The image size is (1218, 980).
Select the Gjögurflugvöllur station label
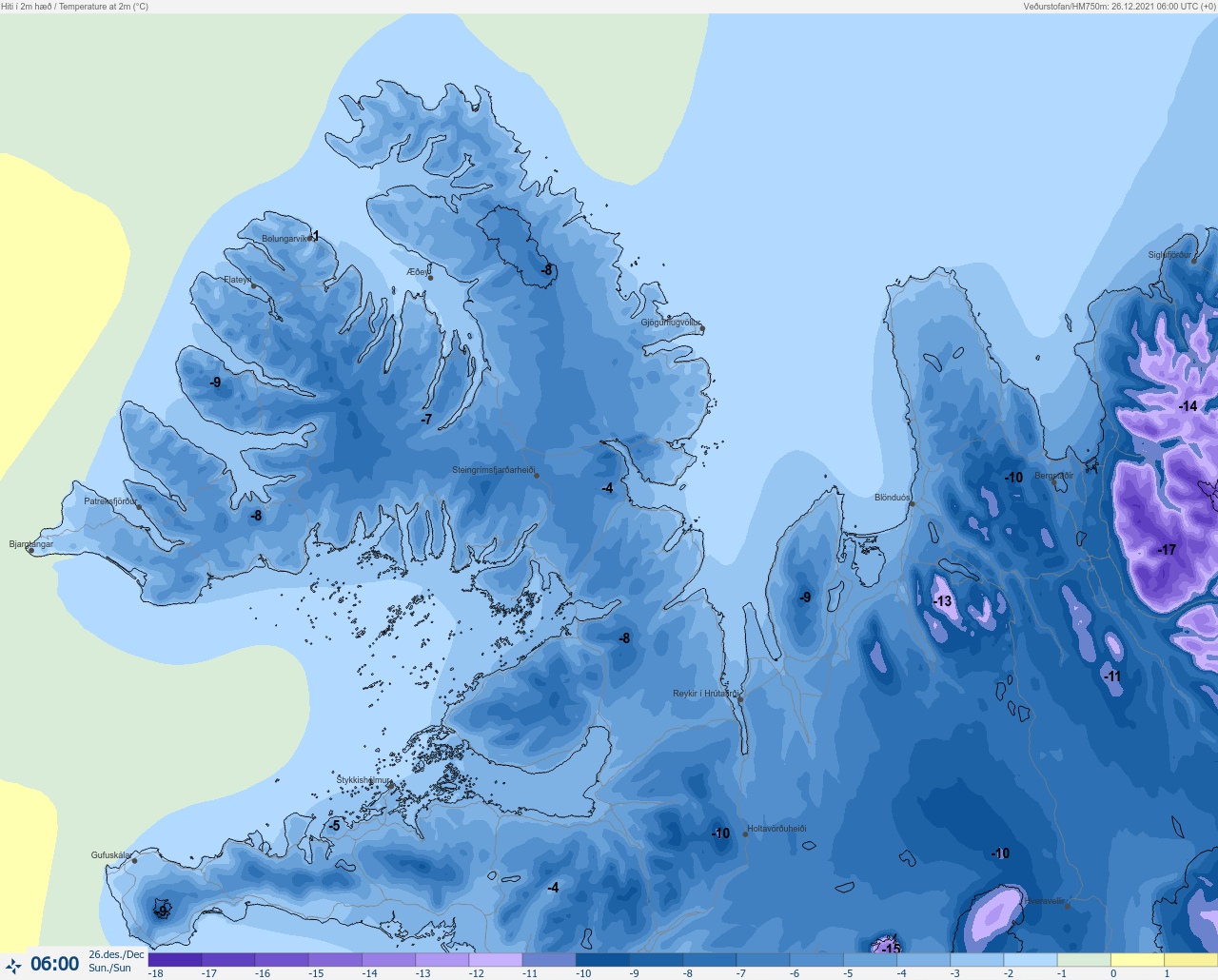click(671, 323)
